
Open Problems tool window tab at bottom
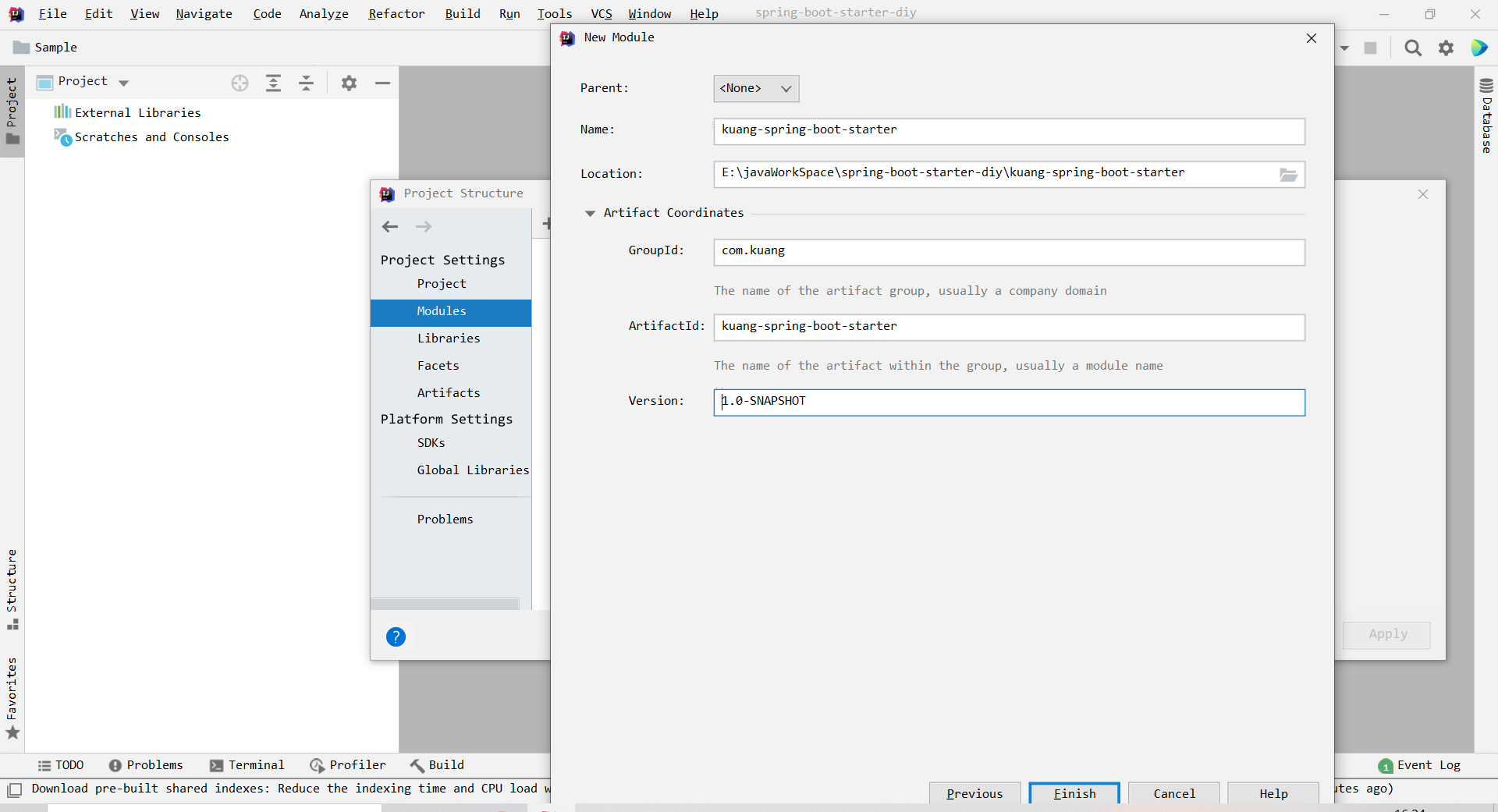(146, 765)
